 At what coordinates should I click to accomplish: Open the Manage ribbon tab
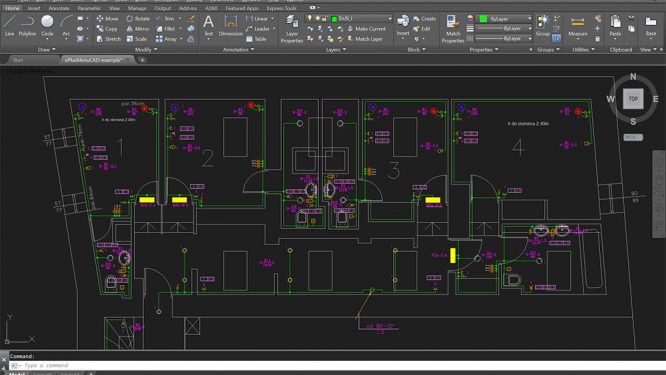pyautogui.click(x=137, y=8)
